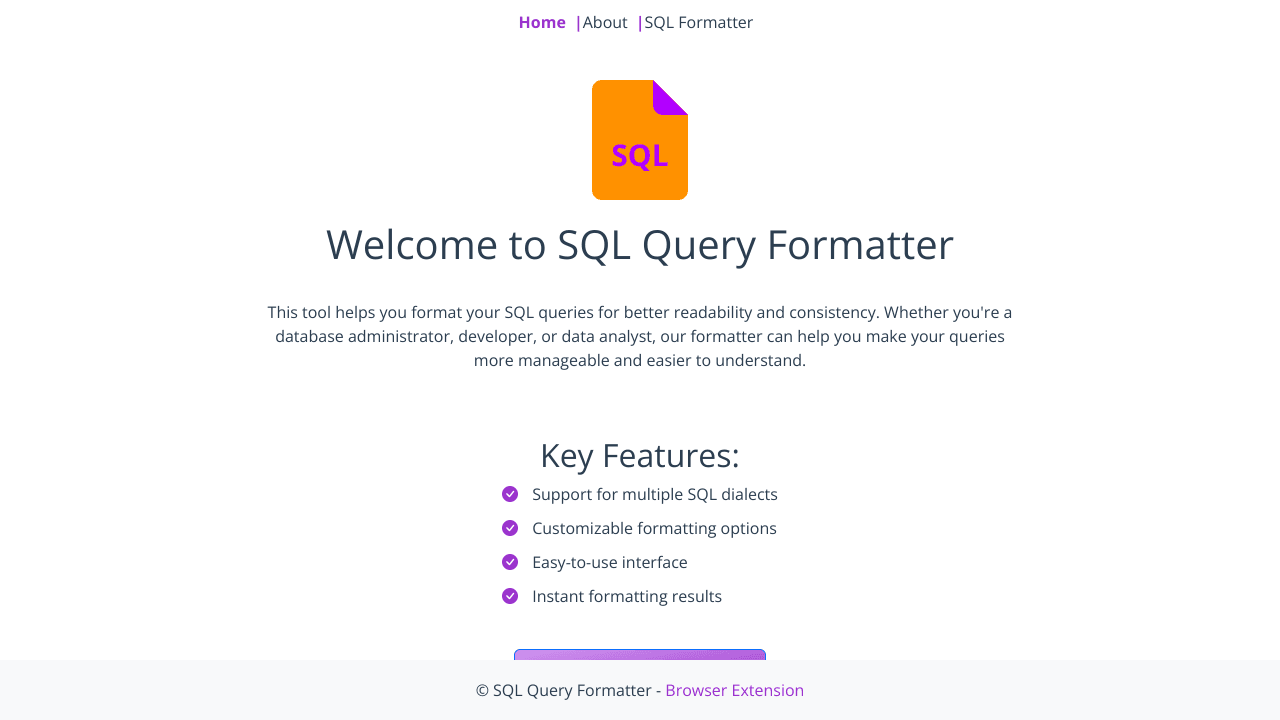Image resolution: width=1280 pixels, height=720 pixels.
Task: Click checkmark icon beside multiple SQL dialects
Action: pos(510,494)
